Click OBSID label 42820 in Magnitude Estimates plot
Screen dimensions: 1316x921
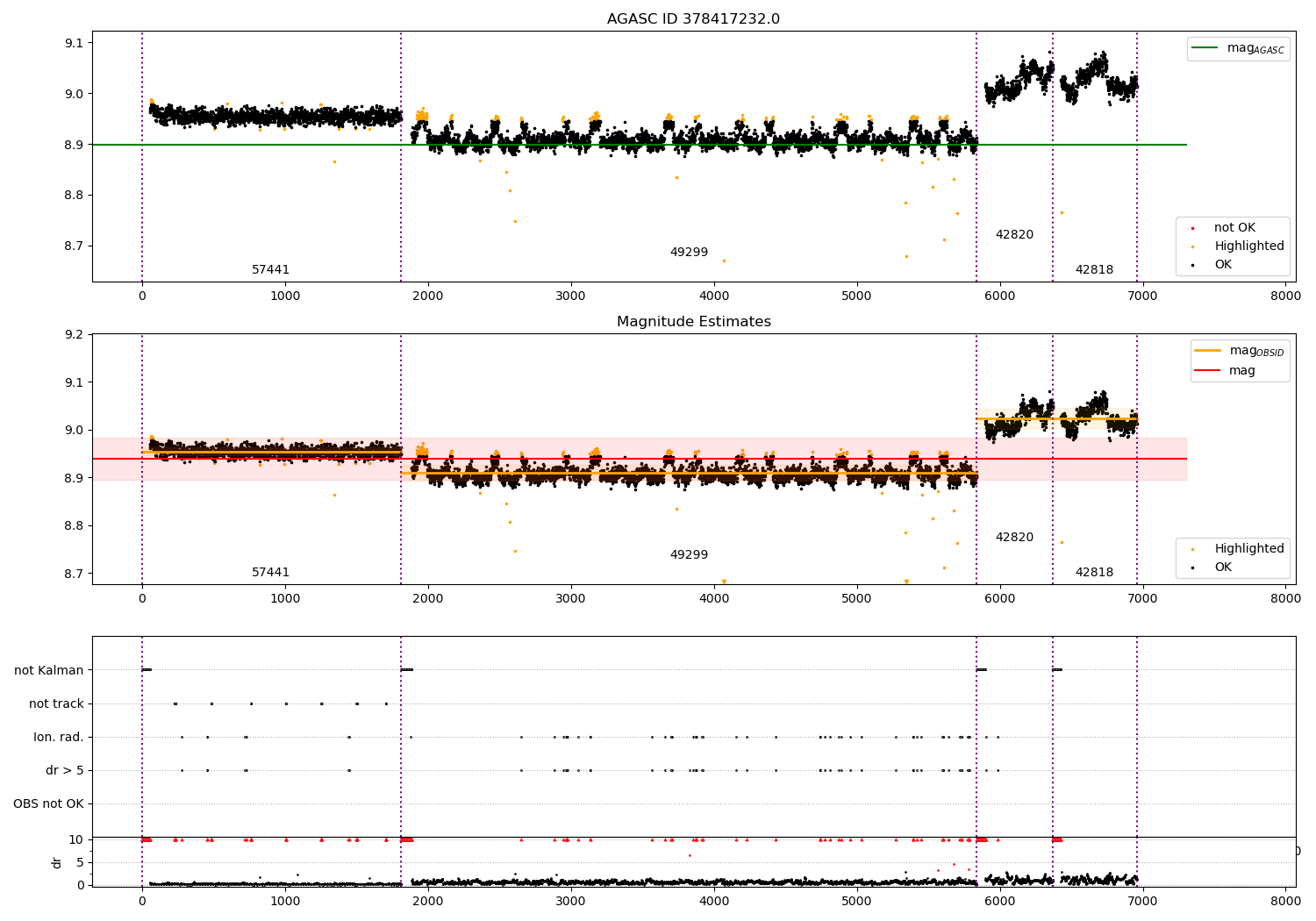pyautogui.click(x=1014, y=538)
